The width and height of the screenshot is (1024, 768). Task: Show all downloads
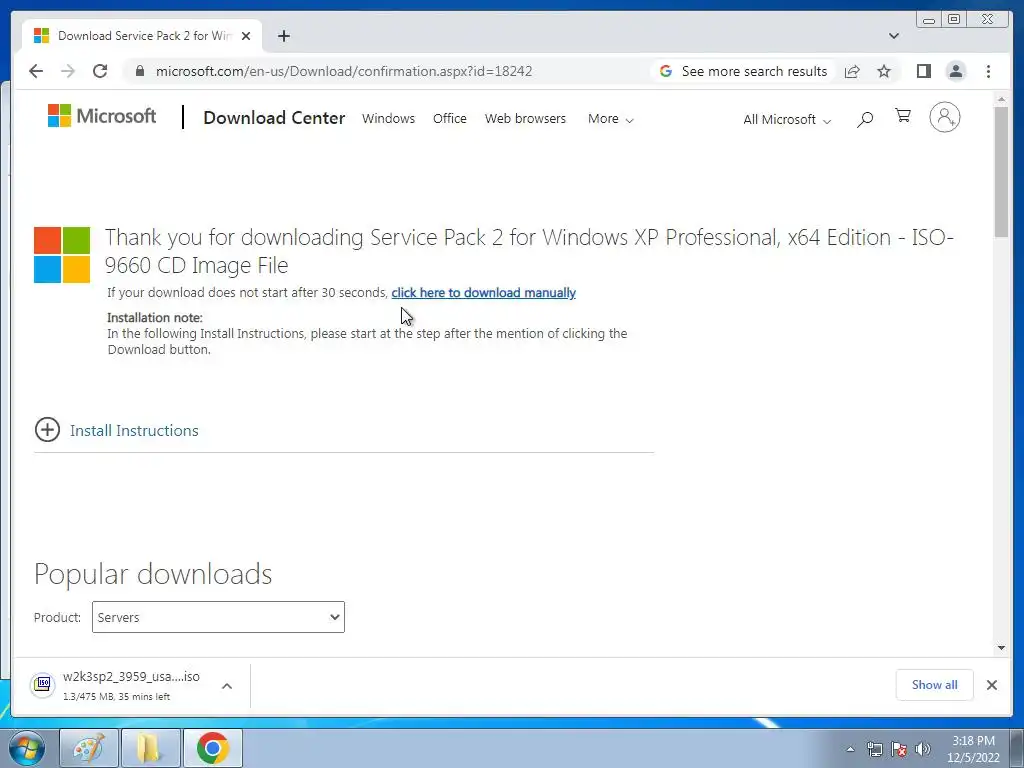pos(935,685)
